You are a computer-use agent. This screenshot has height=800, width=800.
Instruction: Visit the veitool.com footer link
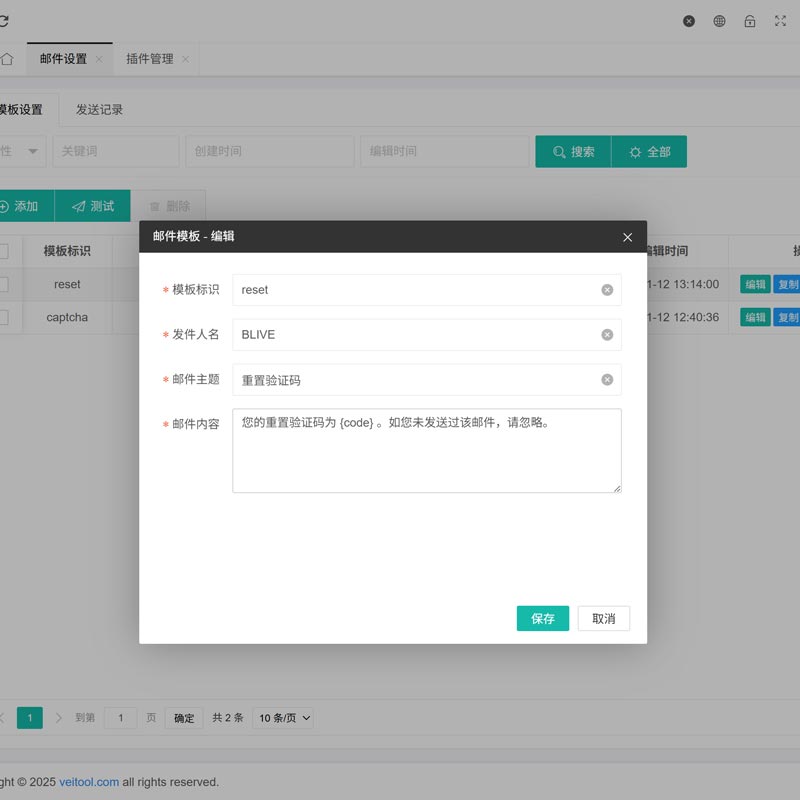click(88, 782)
